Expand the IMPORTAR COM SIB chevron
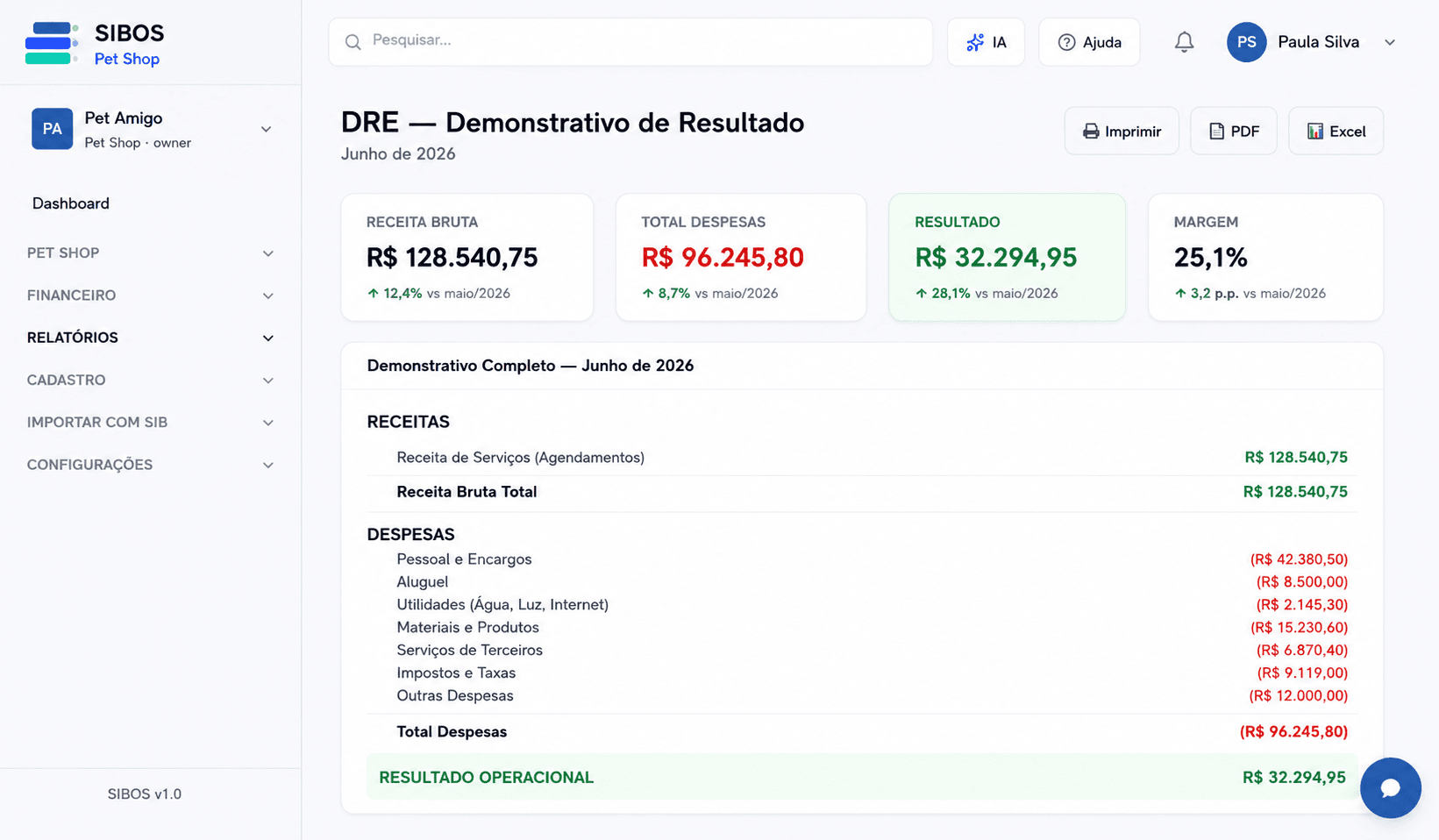 [268, 423]
